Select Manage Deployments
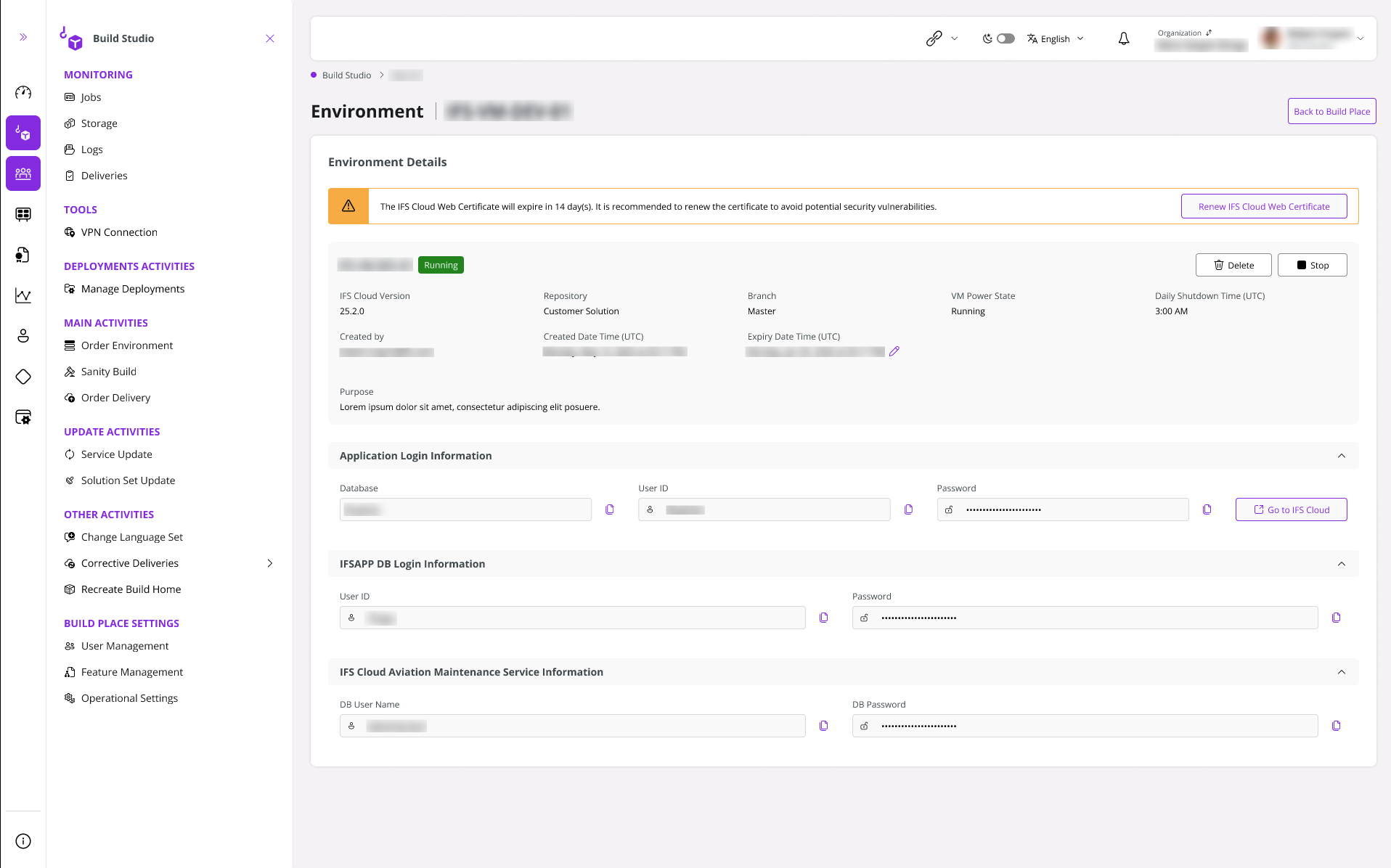The width and height of the screenshot is (1391, 868). click(x=124, y=289)
